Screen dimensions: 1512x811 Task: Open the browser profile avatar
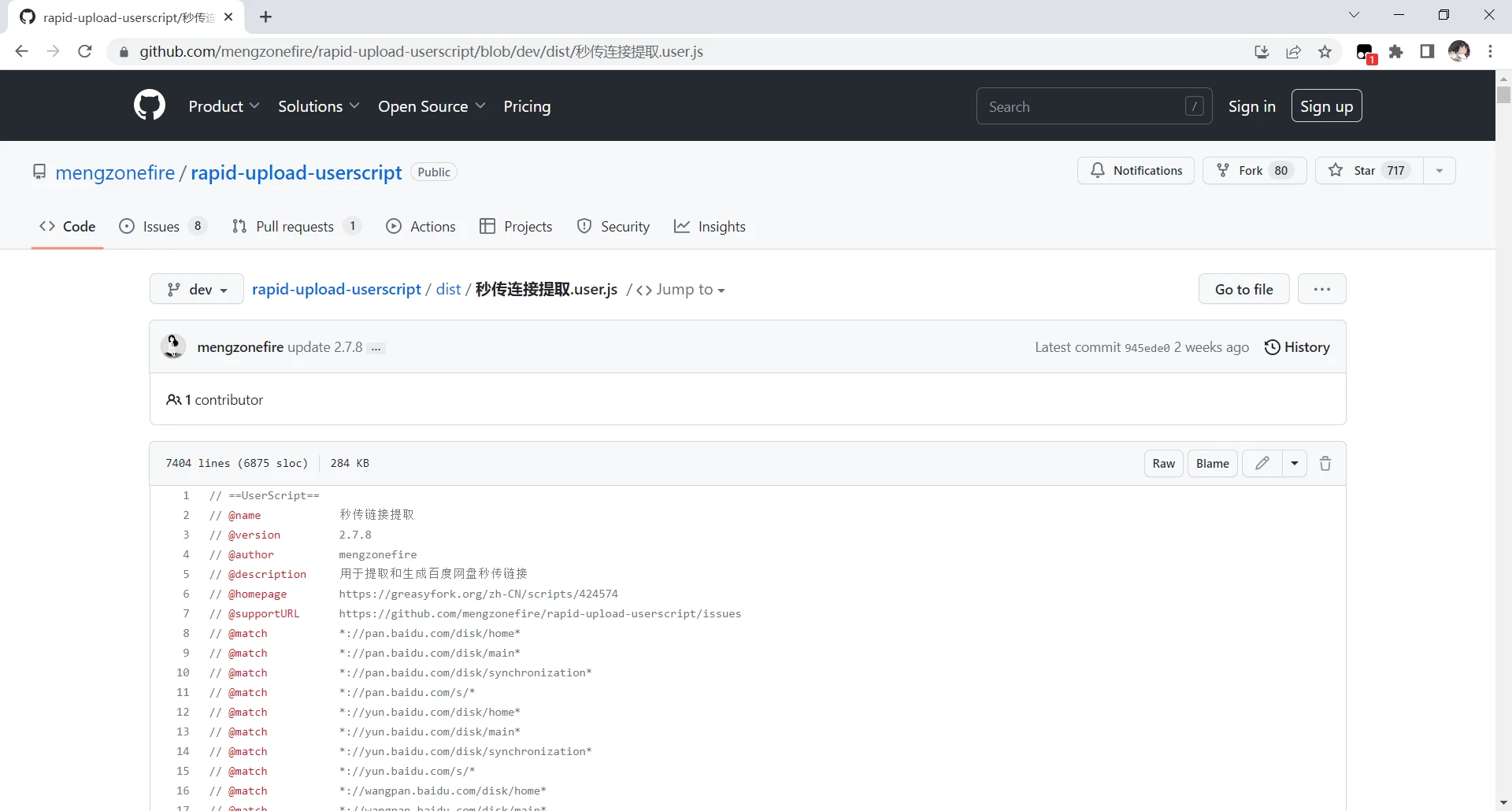(1459, 52)
